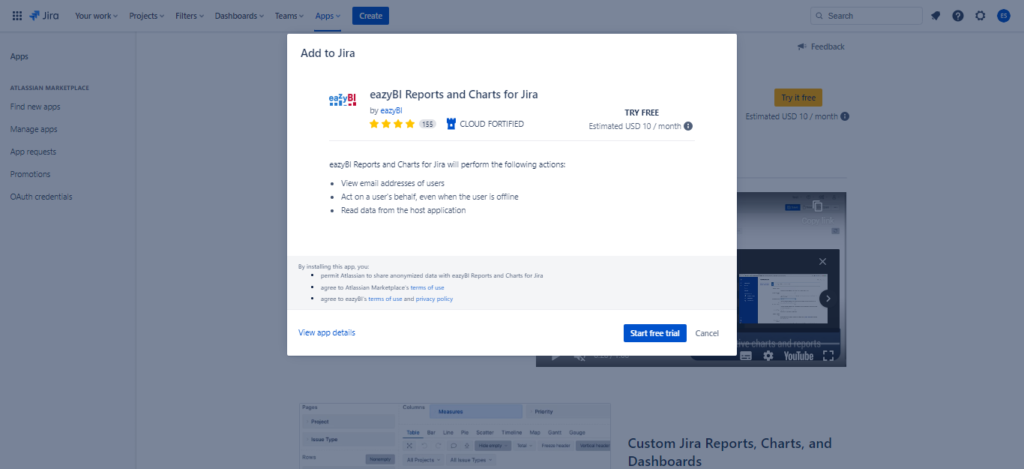Click the 155 reviews count badge
This screenshot has height=469, width=1024.
pos(427,123)
